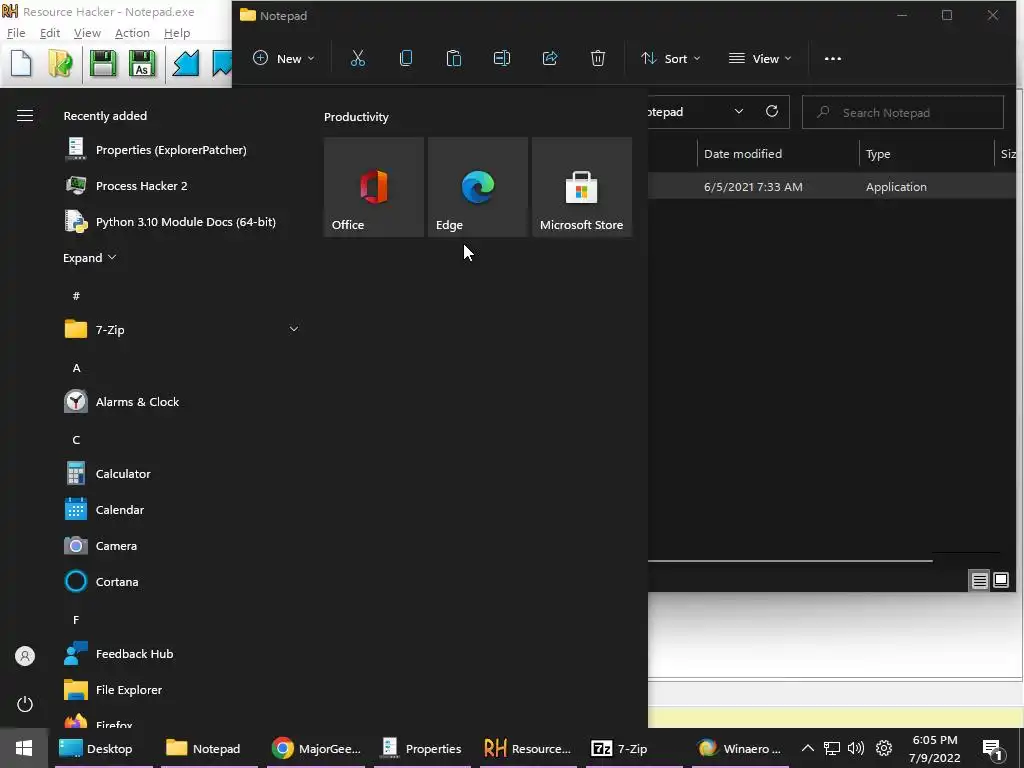Viewport: 1024px width, 768px height.
Task: Click blue arrow icon in Resource Hacker toolbar
Action: tap(185, 63)
